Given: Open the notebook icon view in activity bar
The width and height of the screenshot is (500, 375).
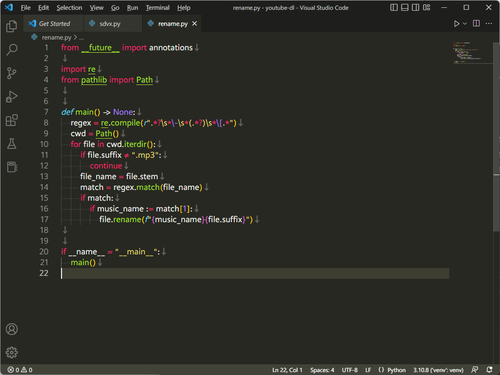Looking at the screenshot, I should click(12, 167).
